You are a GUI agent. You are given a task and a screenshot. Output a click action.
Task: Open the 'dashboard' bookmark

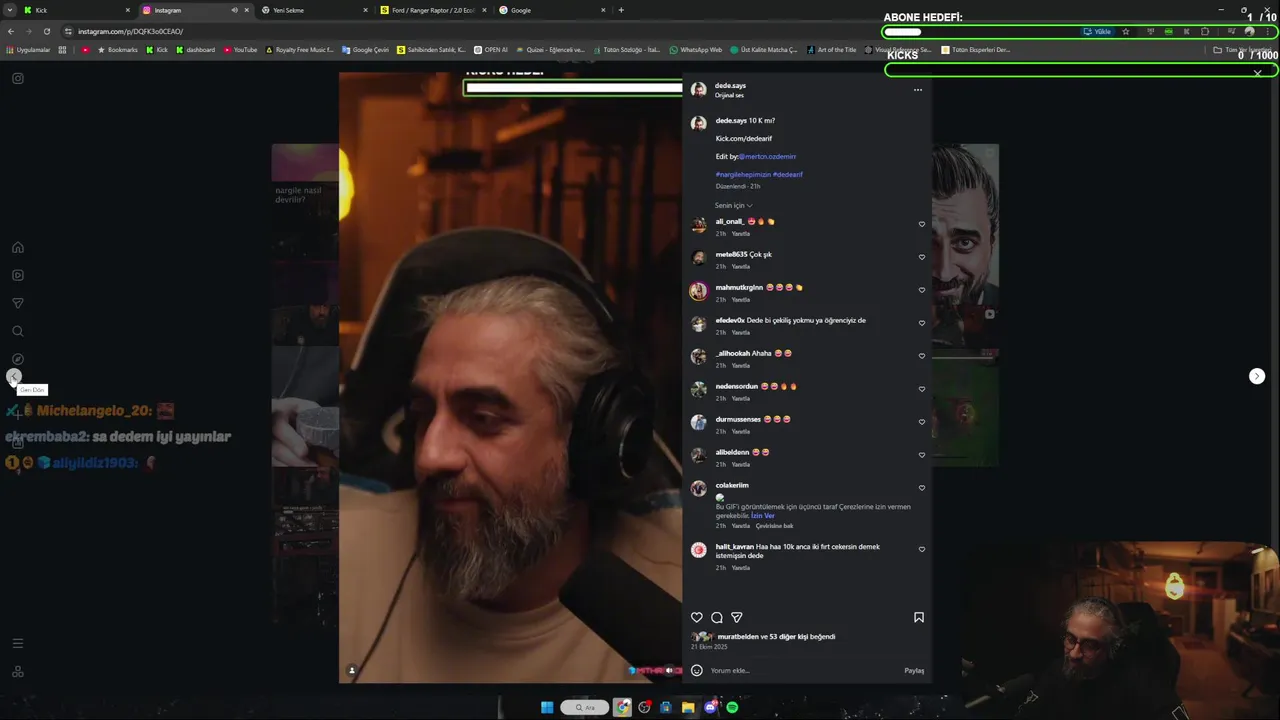point(195,50)
